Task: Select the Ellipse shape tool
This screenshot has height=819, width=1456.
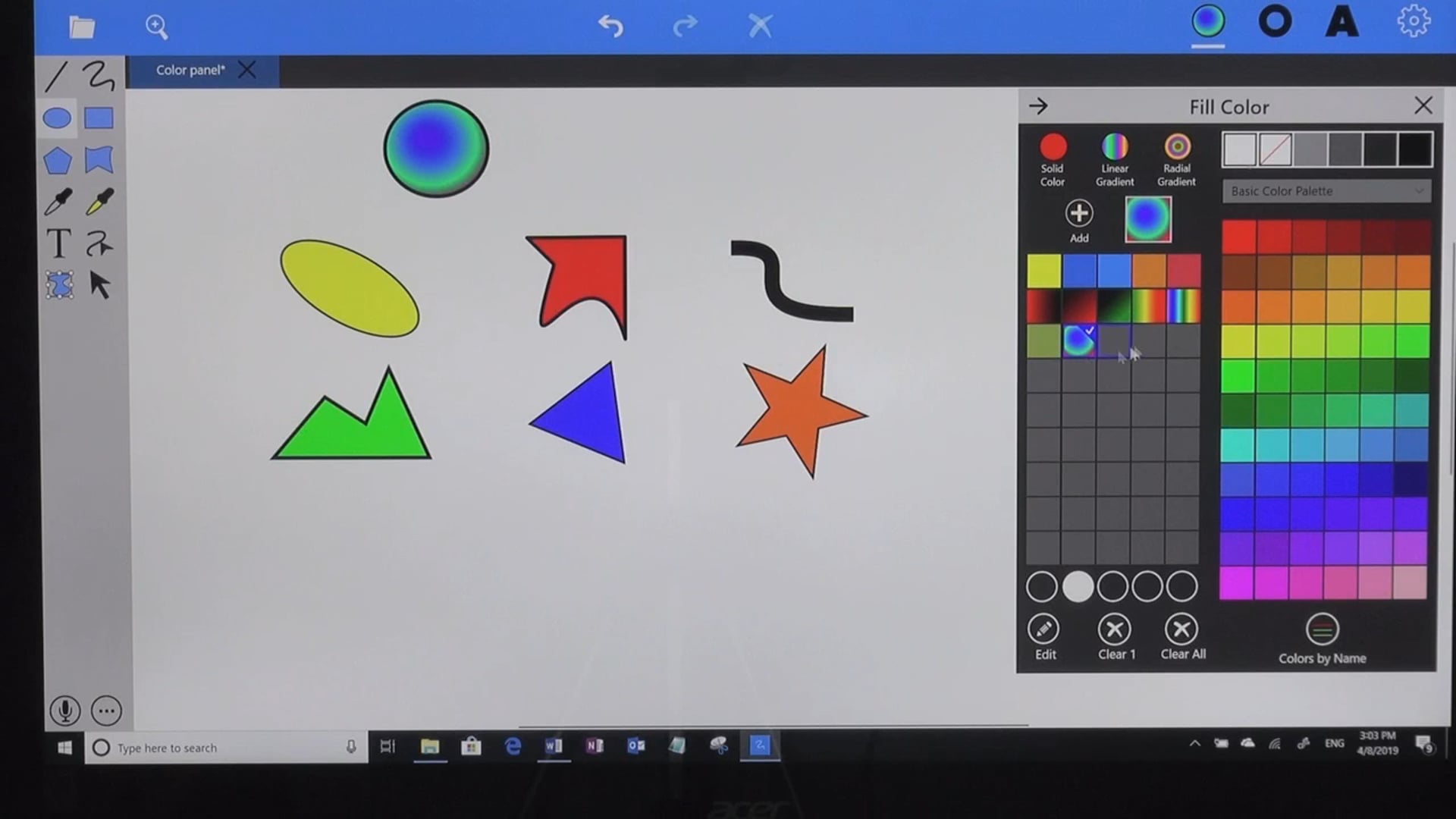Action: [x=57, y=118]
